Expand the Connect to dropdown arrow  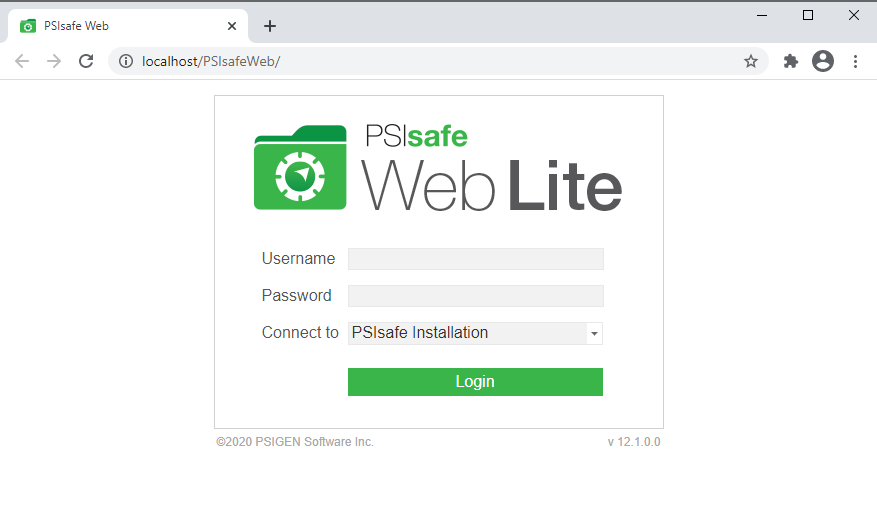594,333
